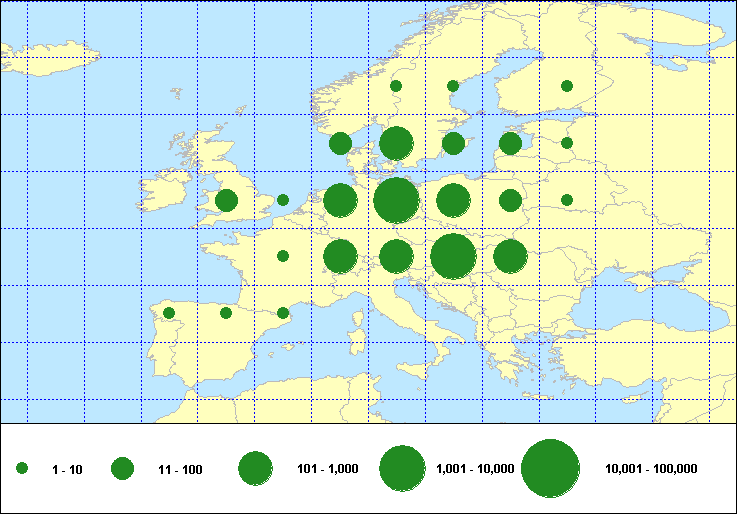Select the 10,001 - 100,000 legend circle
Image resolution: width=737 pixels, height=514 pixels.
(551, 468)
